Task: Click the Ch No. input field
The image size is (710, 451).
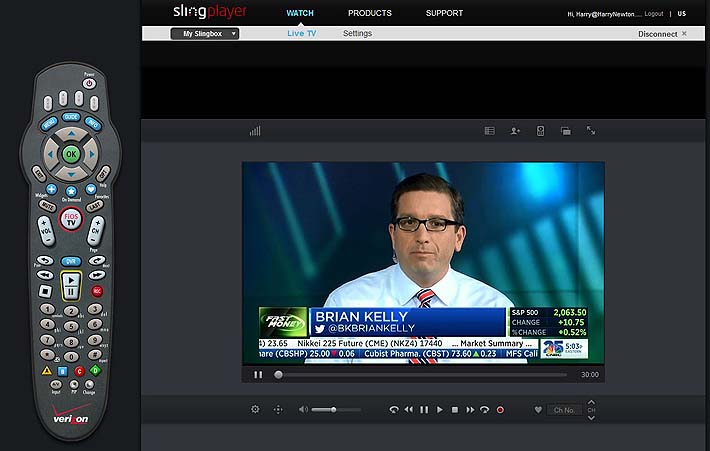Action: pyautogui.click(x=564, y=410)
